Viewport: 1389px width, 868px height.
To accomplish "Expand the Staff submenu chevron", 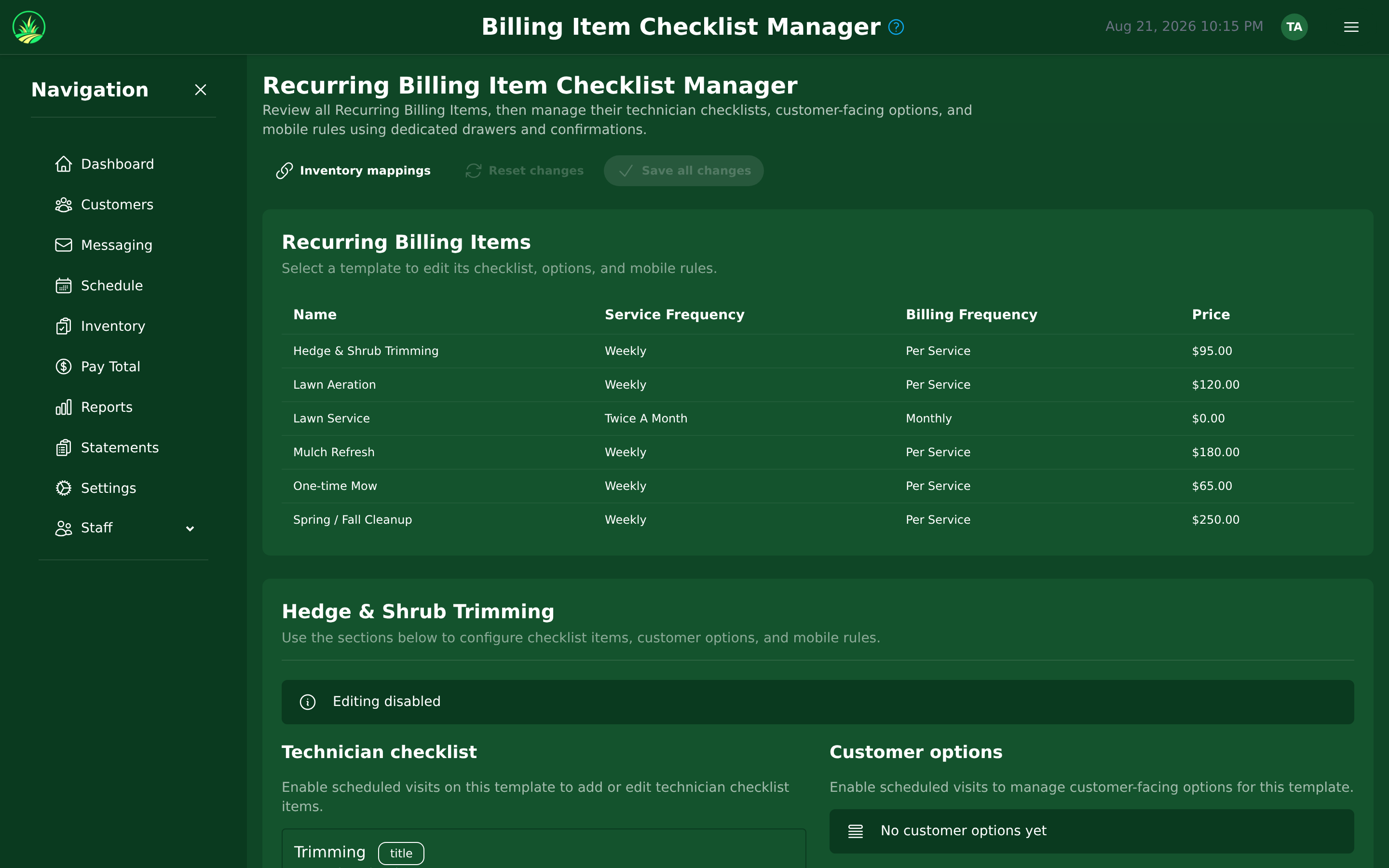I will coord(190,529).
